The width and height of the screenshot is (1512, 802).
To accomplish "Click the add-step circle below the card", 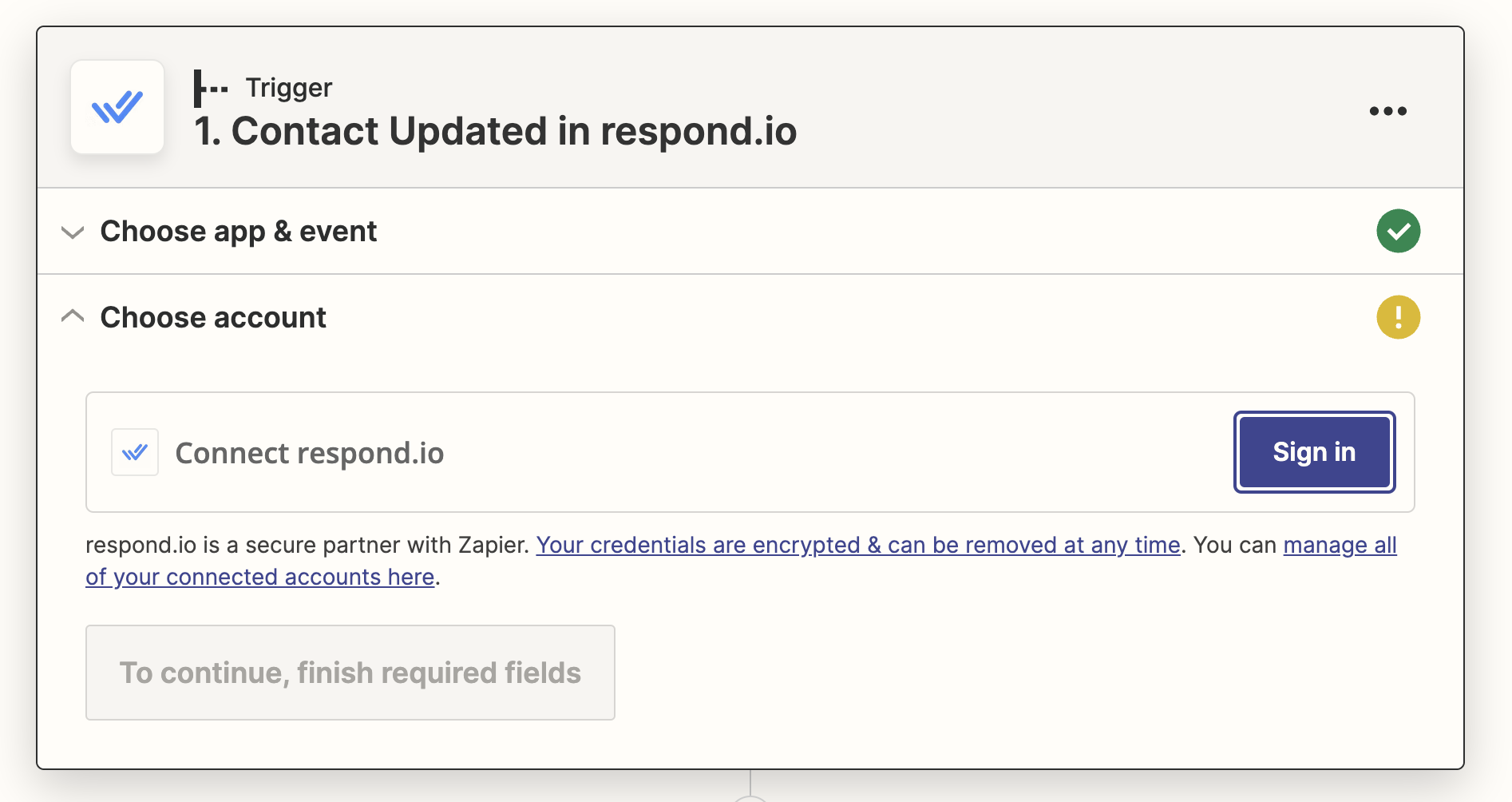I will point(750,798).
